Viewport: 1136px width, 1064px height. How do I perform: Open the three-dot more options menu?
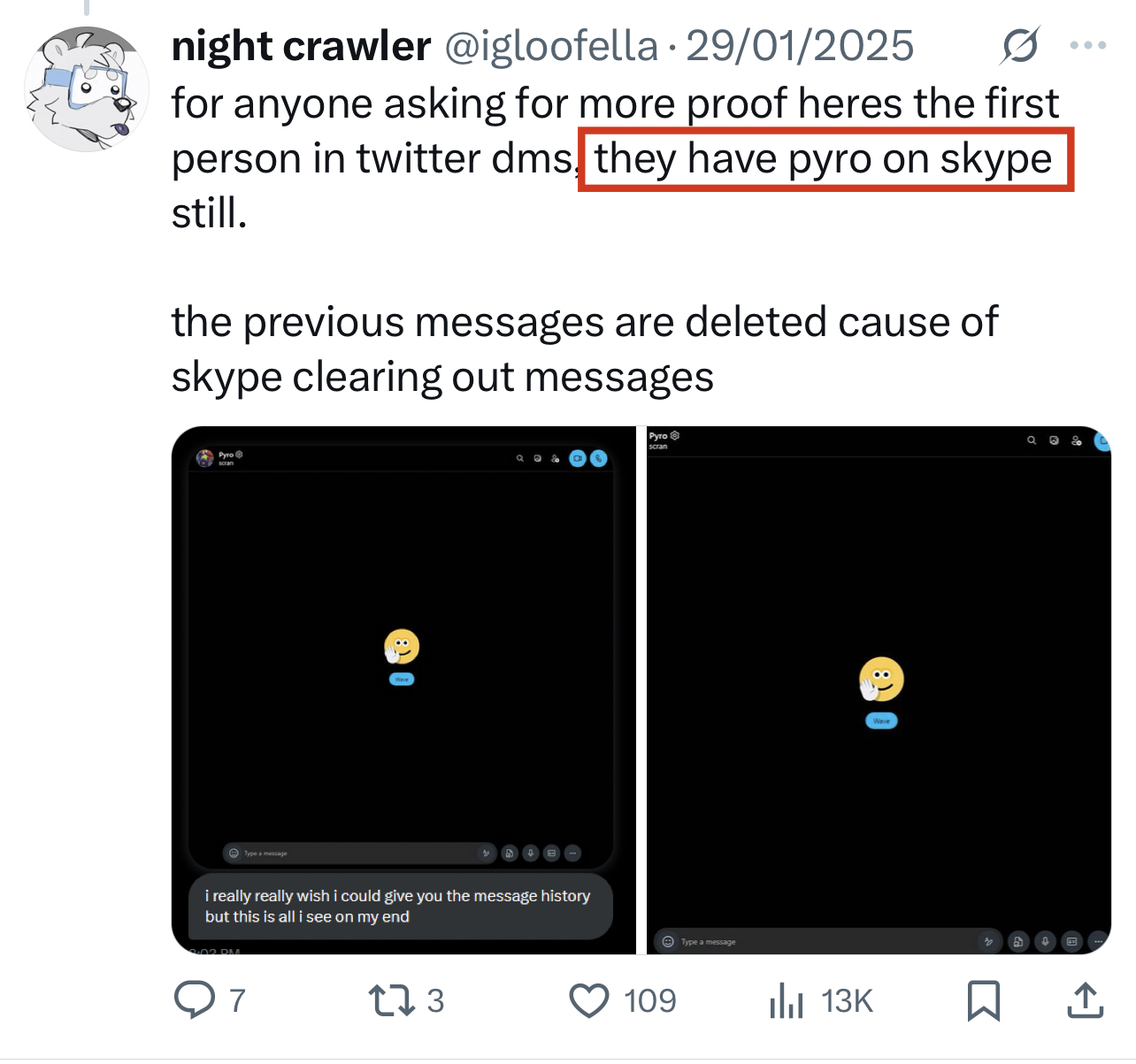pyautogui.click(x=1087, y=46)
